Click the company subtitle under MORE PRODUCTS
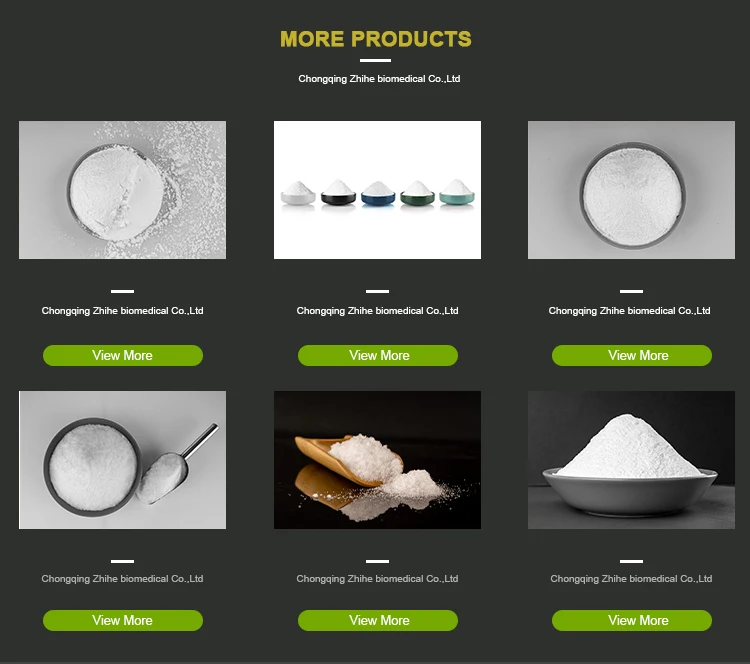Viewport: 750px width, 664px height. pos(379,79)
